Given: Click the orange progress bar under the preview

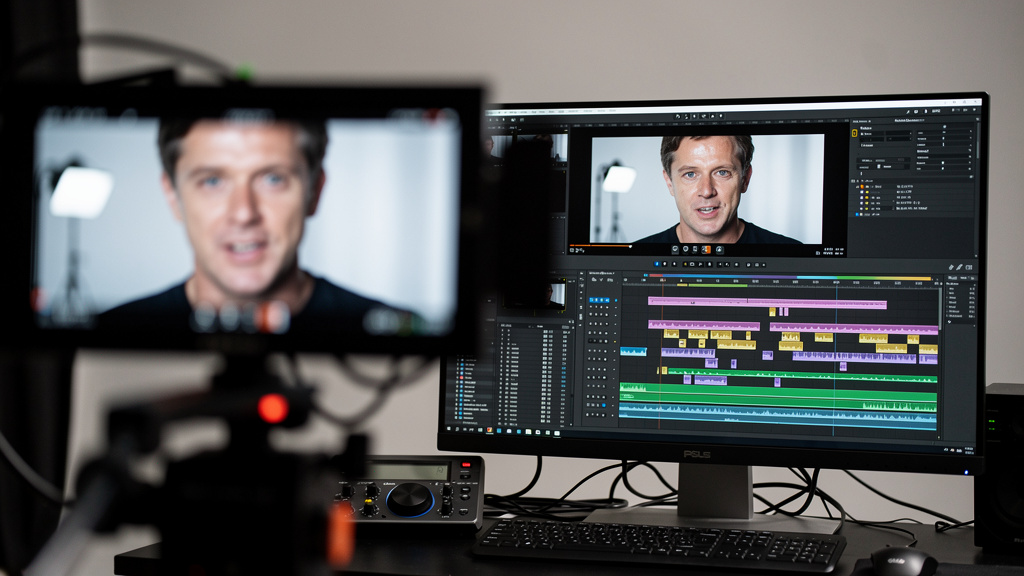Looking at the screenshot, I should click(x=600, y=246).
